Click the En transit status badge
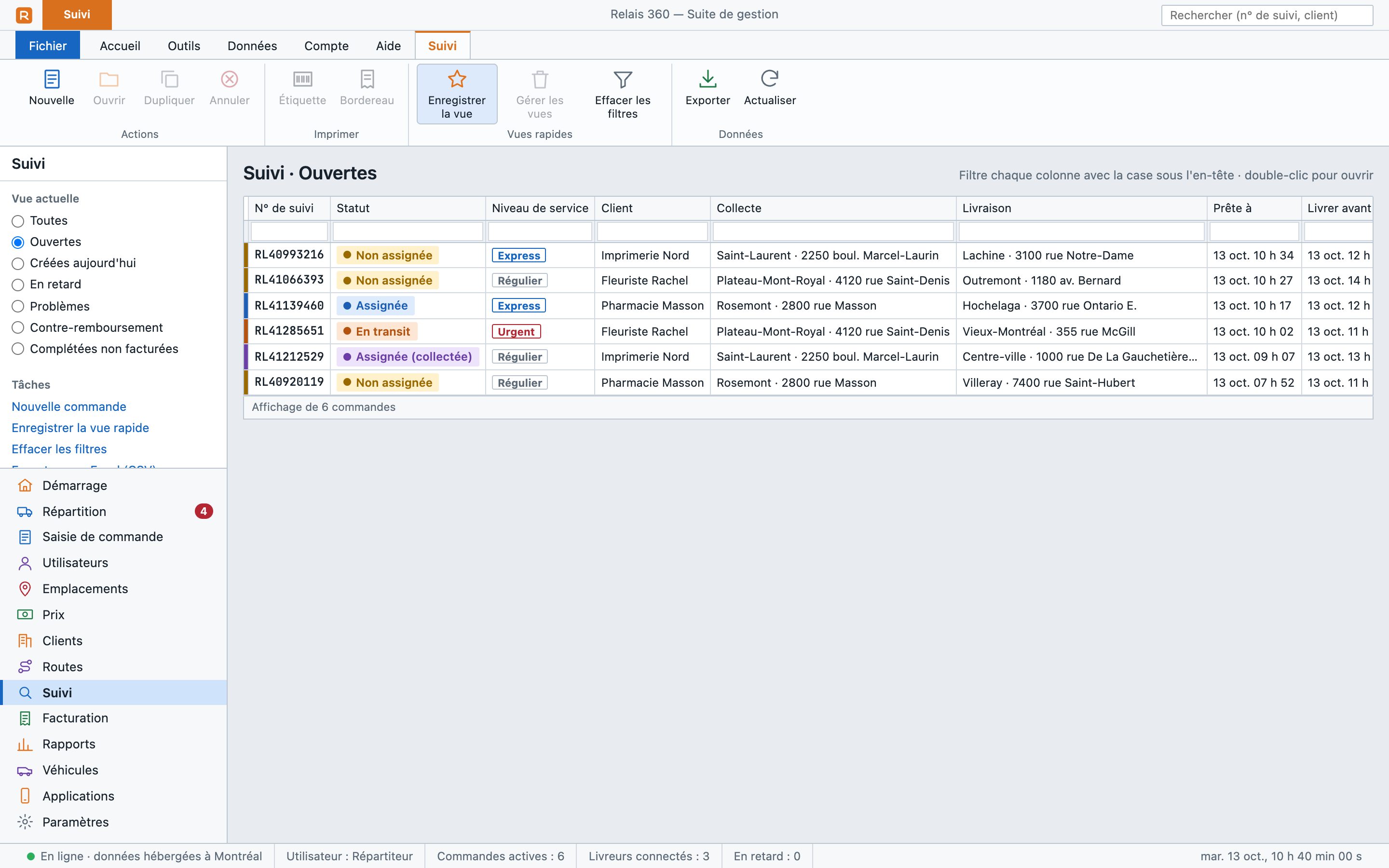 click(377, 332)
